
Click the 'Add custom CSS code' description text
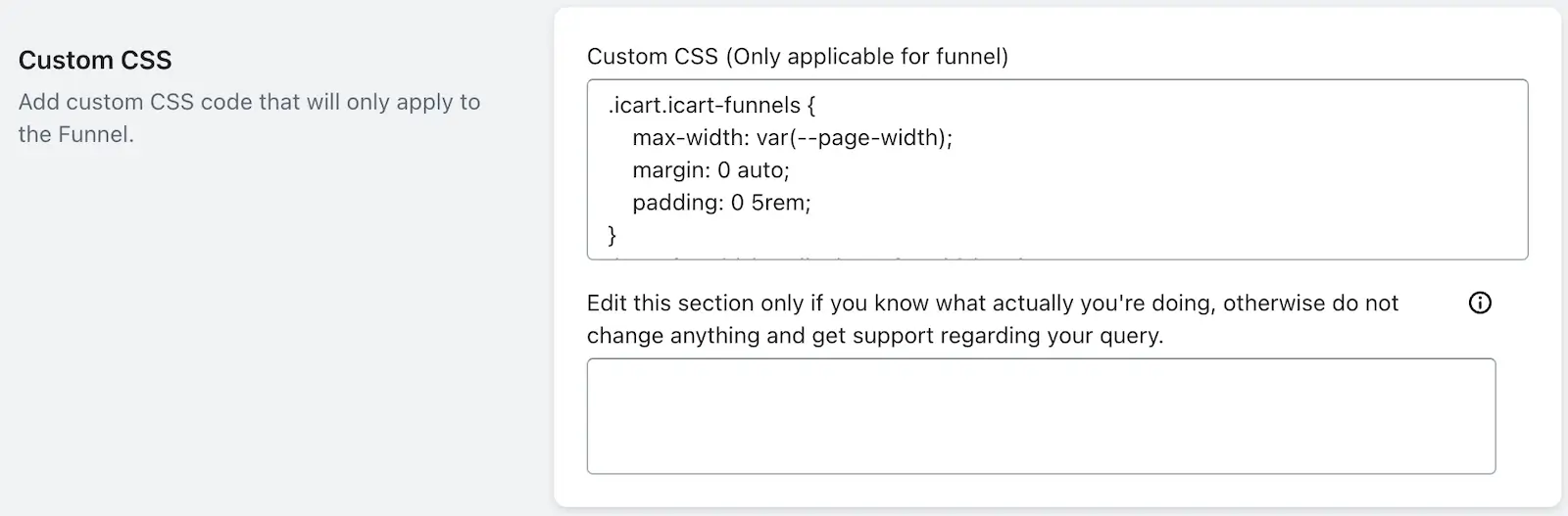point(249,117)
